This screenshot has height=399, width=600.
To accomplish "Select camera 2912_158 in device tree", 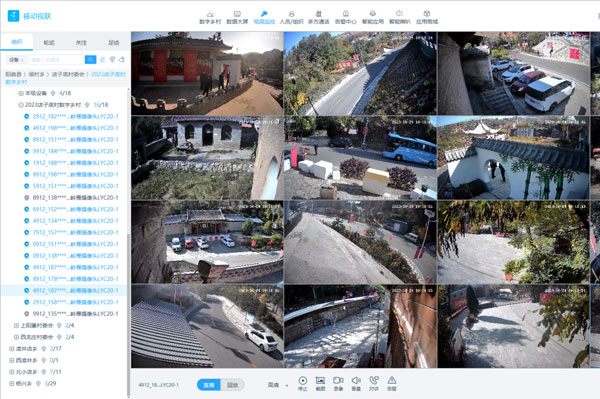I will pos(75,302).
